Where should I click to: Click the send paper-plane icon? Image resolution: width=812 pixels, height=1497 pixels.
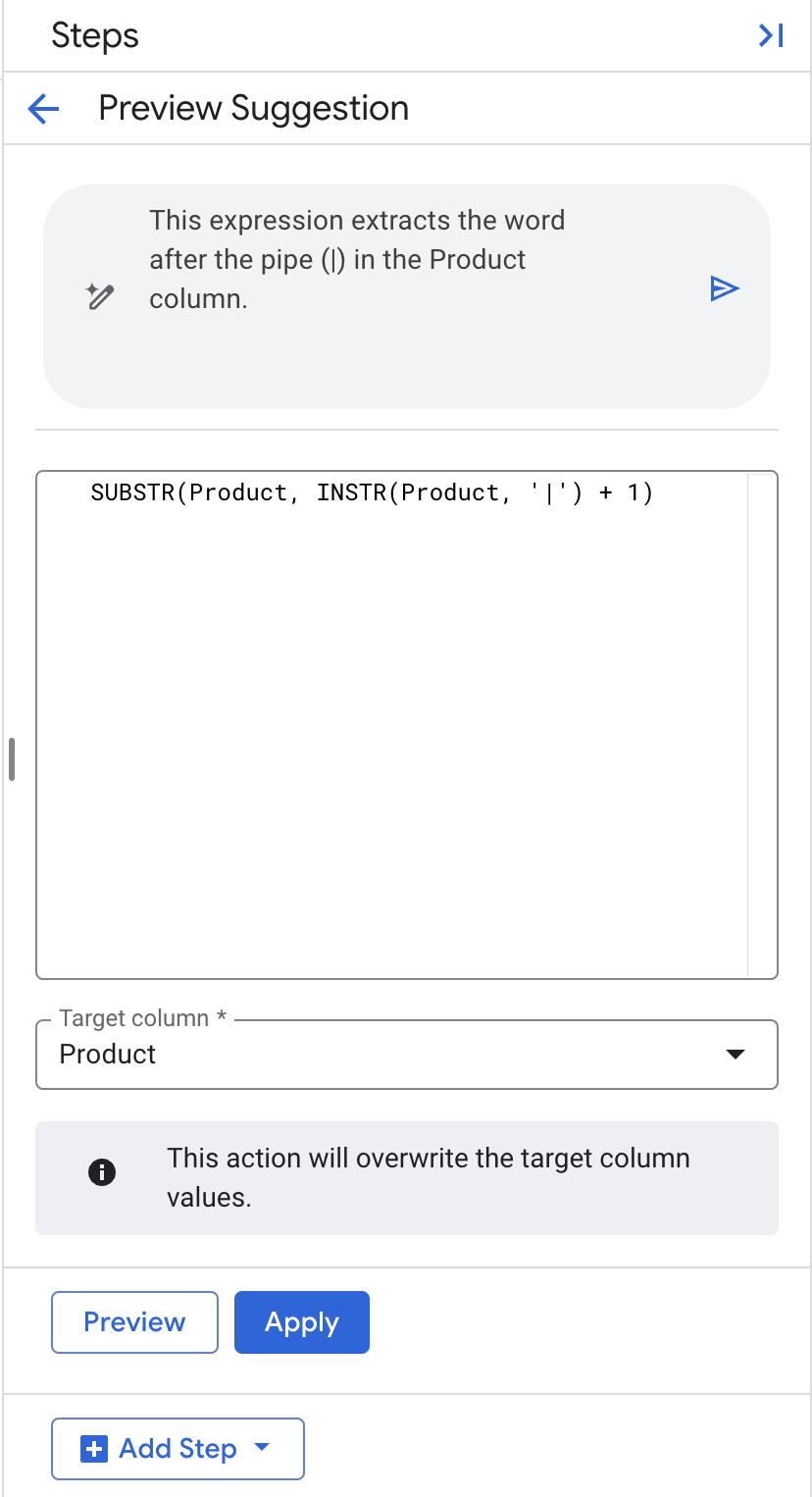tap(725, 287)
